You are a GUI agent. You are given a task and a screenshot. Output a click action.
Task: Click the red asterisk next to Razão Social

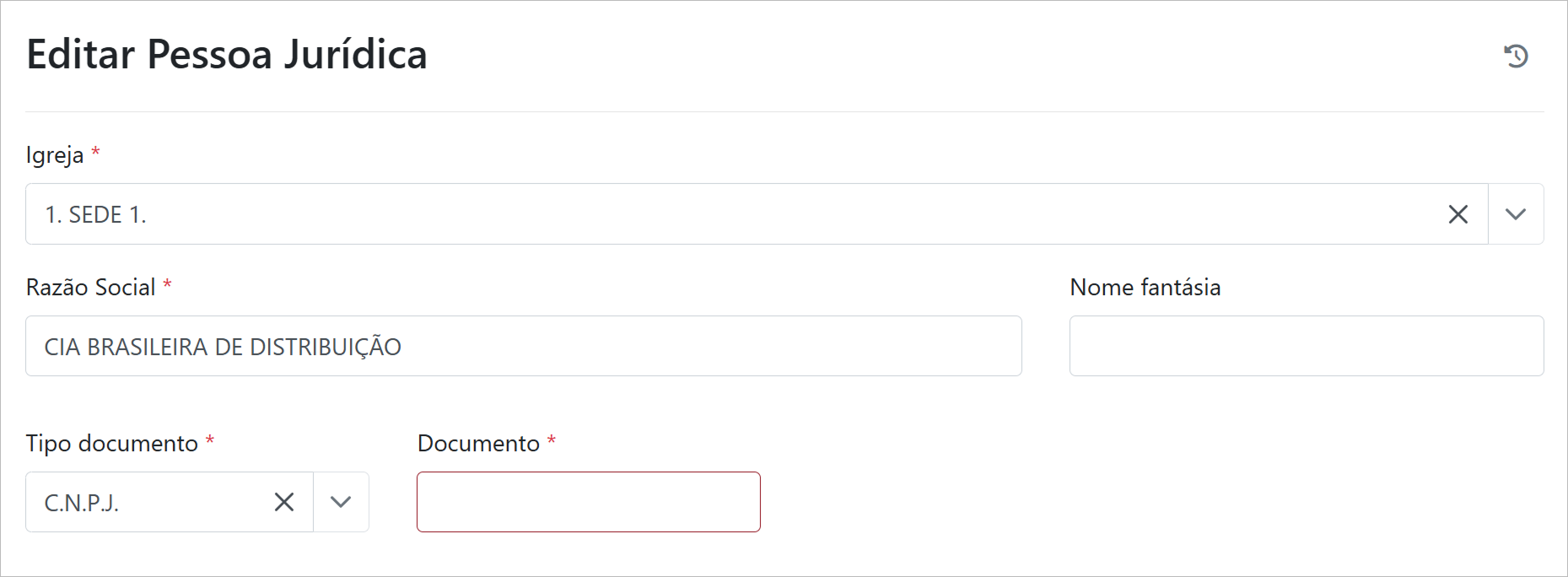click(167, 284)
